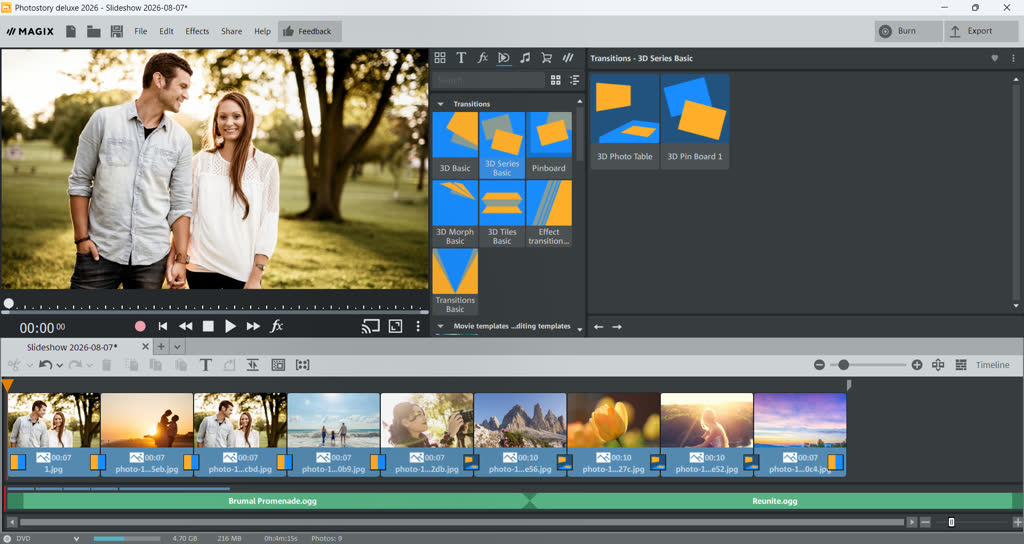Open the undo history dropdown
1024x544 pixels.
tap(59, 366)
